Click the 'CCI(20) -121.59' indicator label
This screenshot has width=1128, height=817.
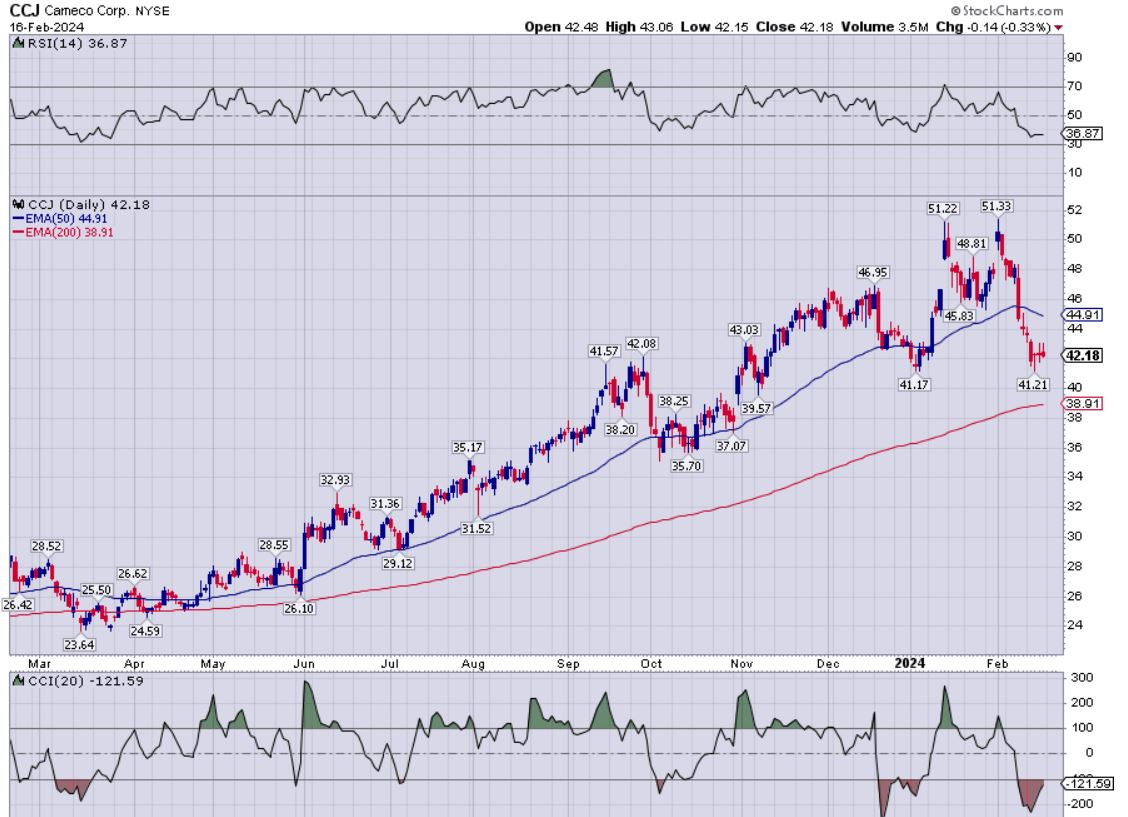point(86,680)
